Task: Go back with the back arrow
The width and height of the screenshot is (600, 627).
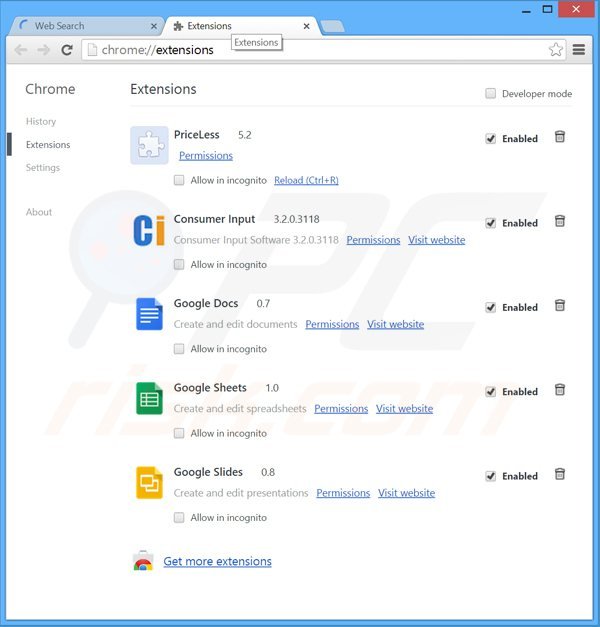Action: point(21,50)
